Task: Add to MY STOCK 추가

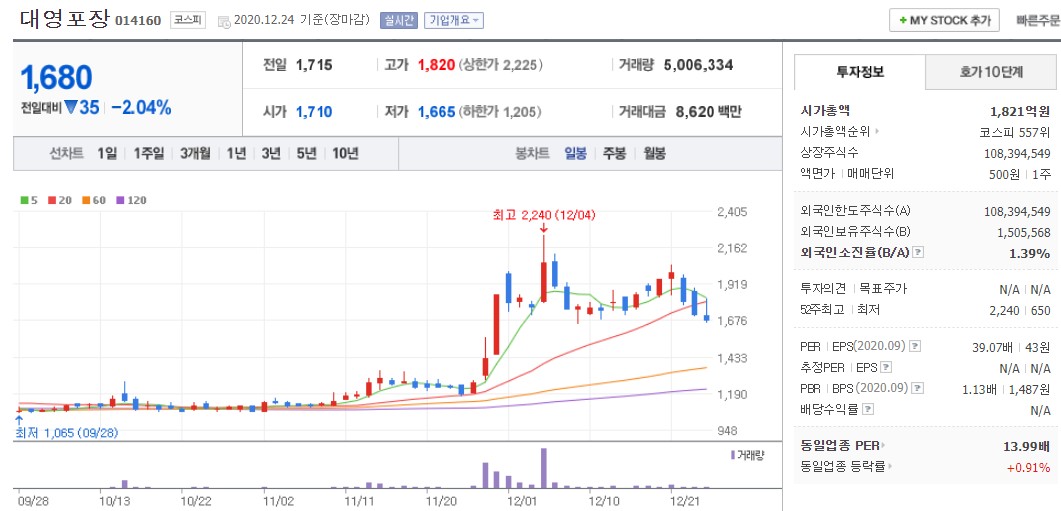Action: [944, 20]
